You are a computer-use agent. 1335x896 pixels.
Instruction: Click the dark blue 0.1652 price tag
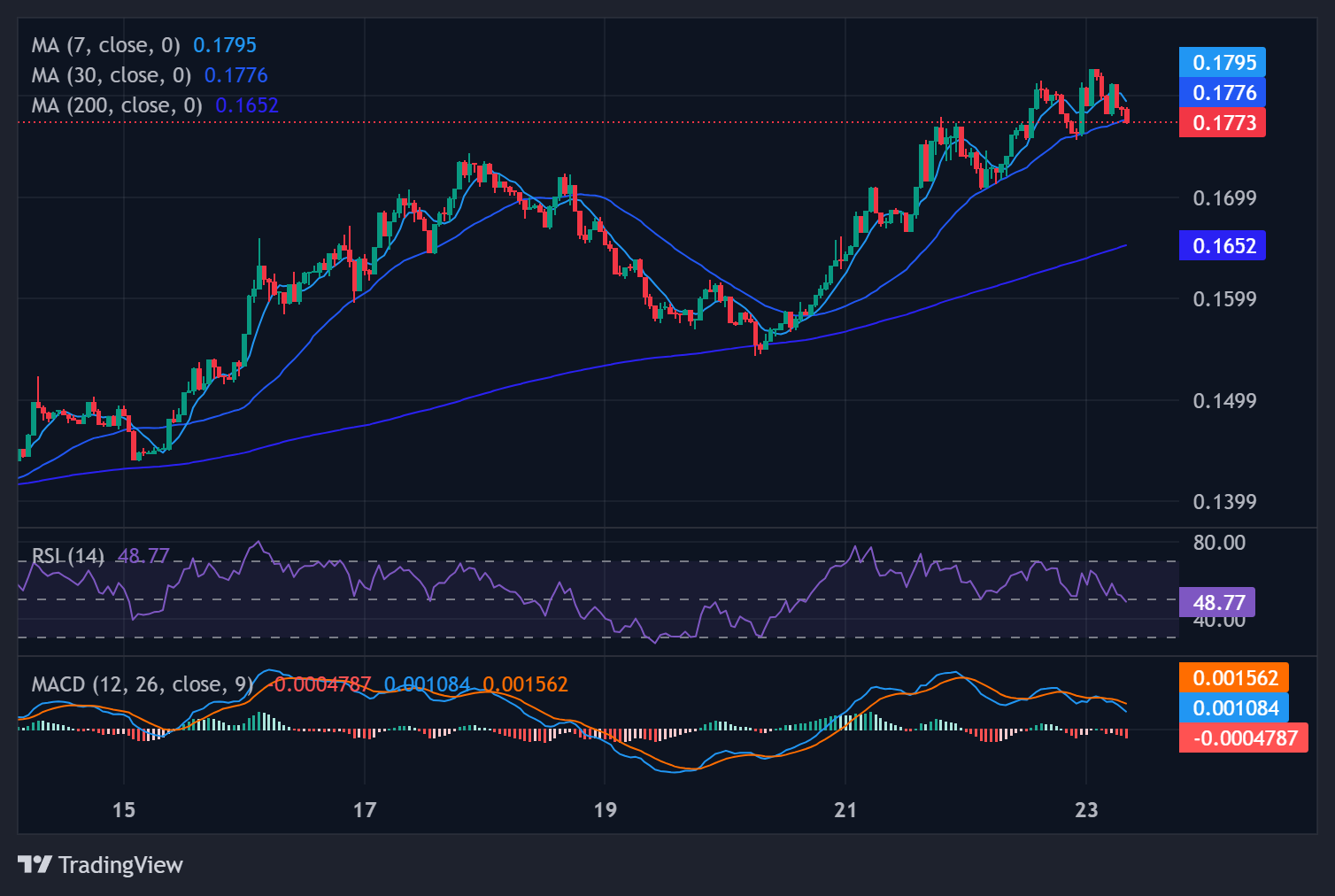(x=1223, y=246)
